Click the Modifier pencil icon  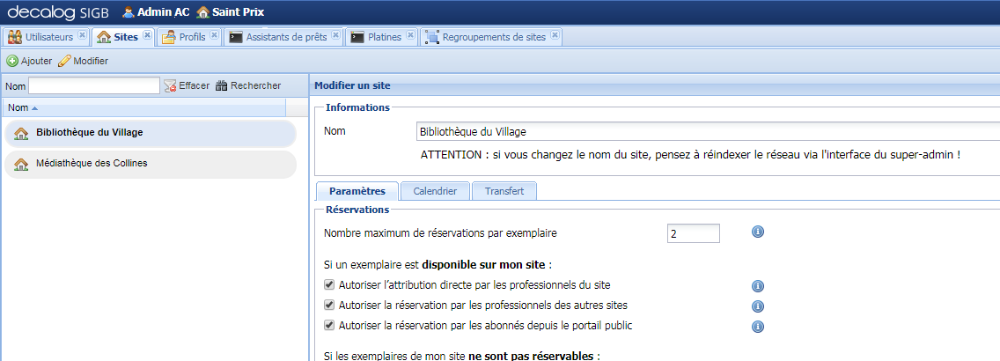[64, 61]
